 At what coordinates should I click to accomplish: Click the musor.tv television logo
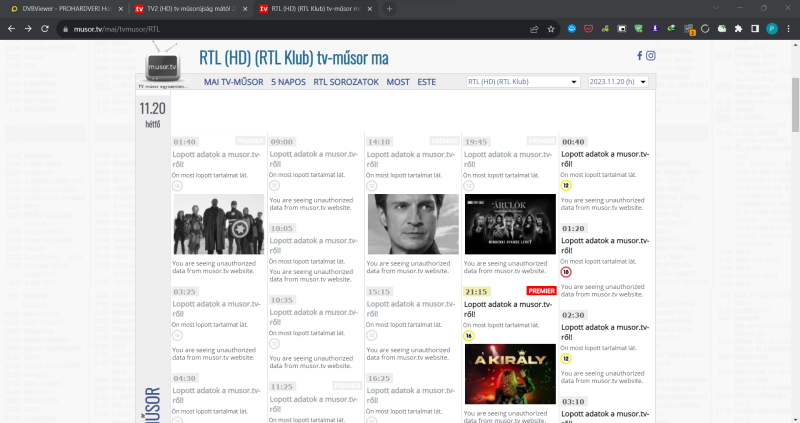(x=162, y=65)
